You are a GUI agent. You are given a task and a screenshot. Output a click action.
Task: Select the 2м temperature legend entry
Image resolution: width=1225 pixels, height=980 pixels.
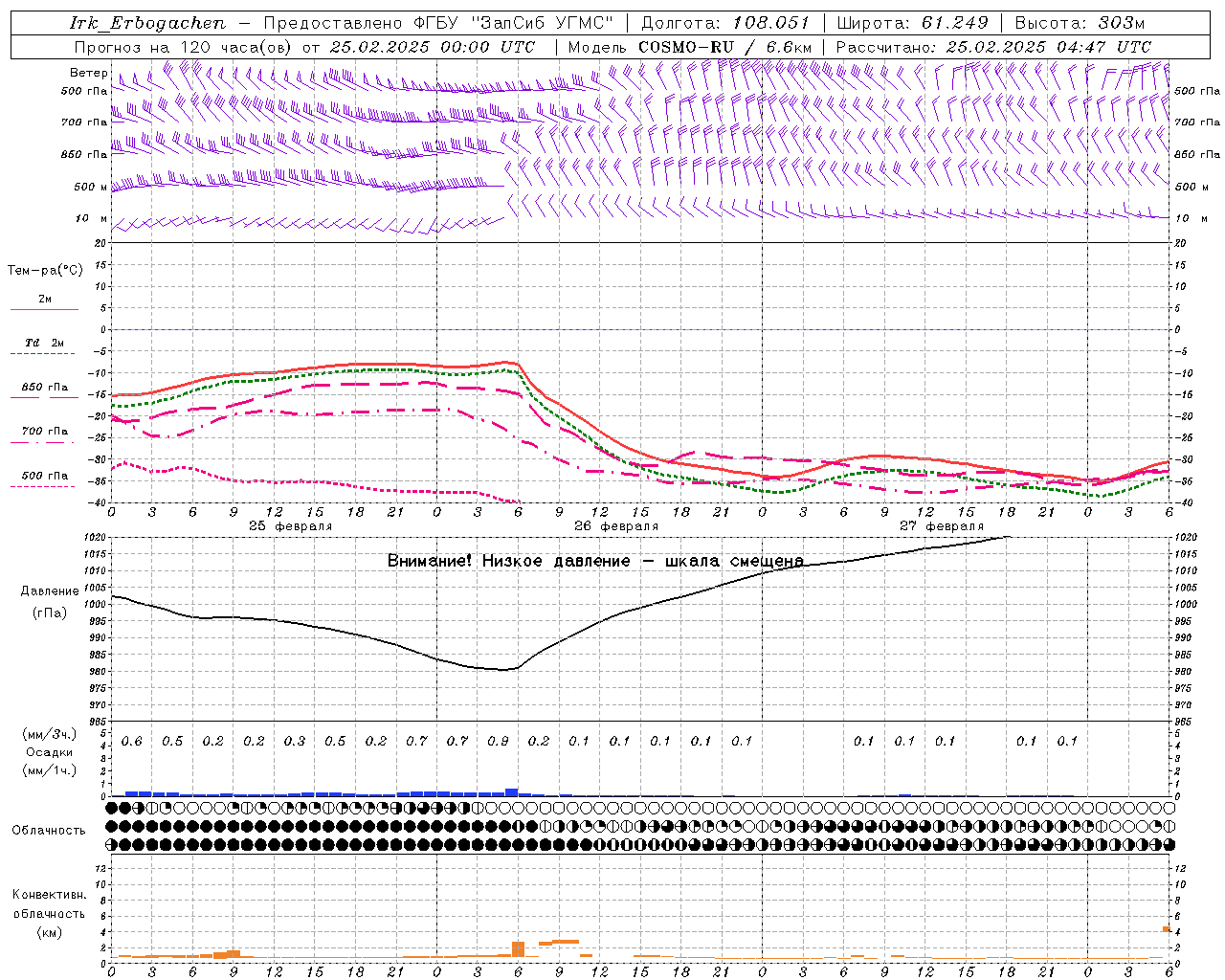point(45,300)
